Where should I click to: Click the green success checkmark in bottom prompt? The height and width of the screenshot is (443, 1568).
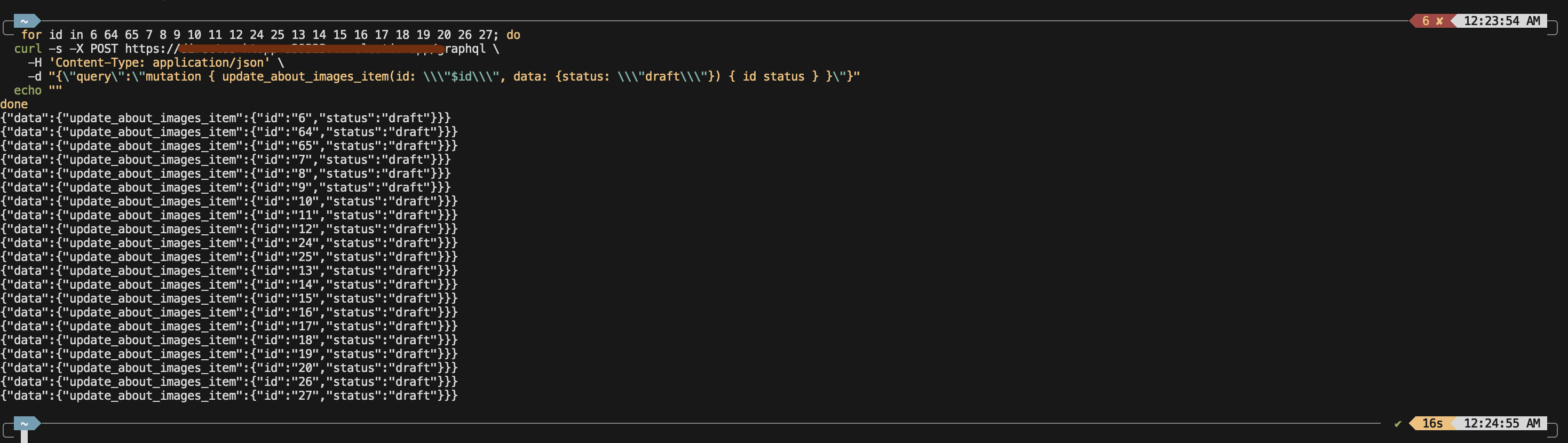click(x=1398, y=424)
